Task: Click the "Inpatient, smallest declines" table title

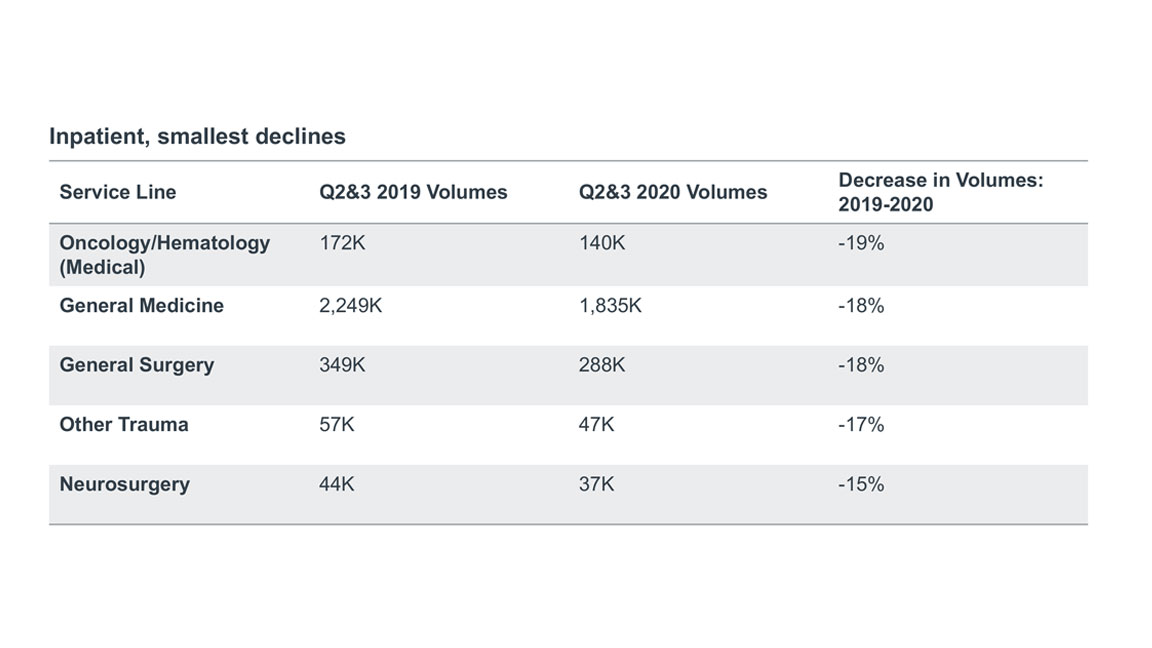Action: [x=197, y=137]
